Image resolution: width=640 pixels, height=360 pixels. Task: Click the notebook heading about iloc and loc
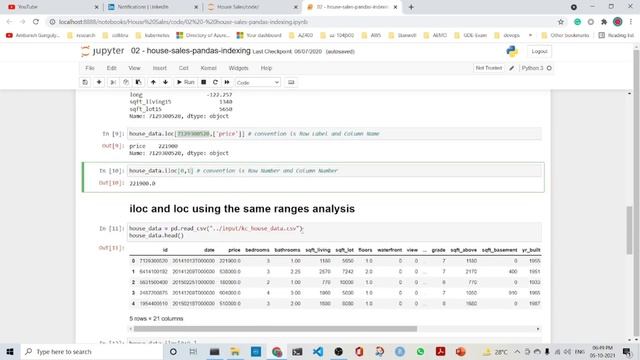tap(242, 209)
